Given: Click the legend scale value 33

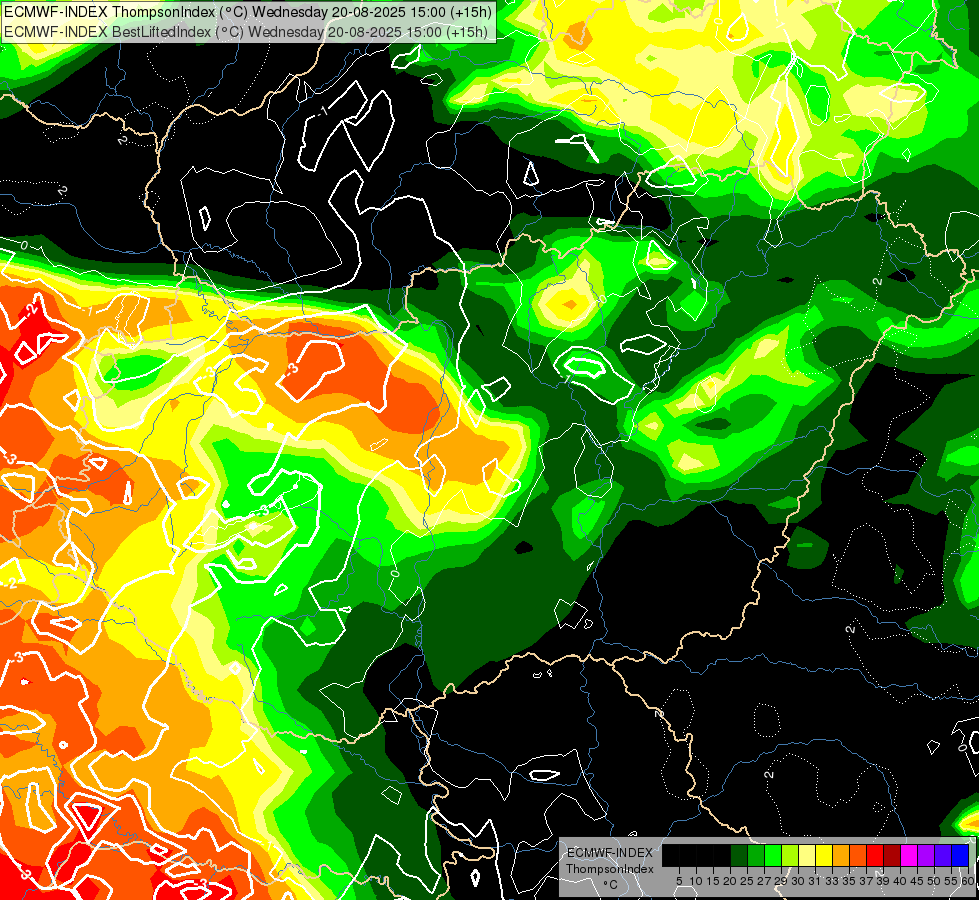Looking at the screenshot, I should [x=833, y=881].
